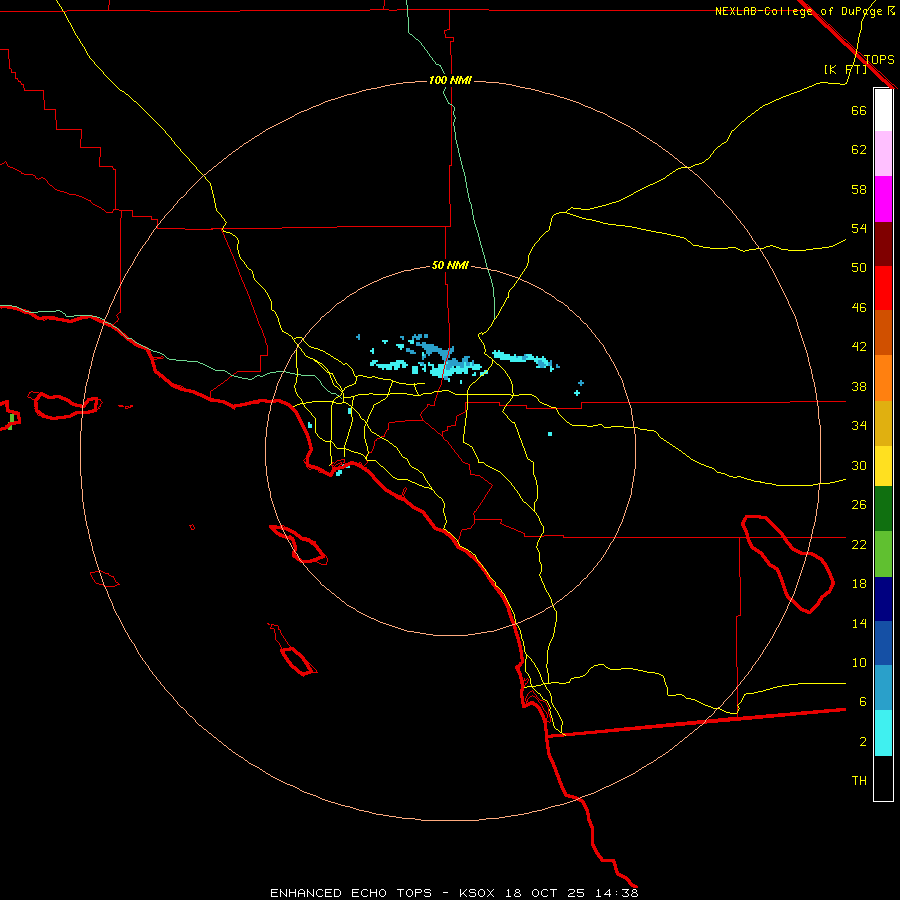Click the light pink 62 kft swatch
900x900 pixels.
883,154
